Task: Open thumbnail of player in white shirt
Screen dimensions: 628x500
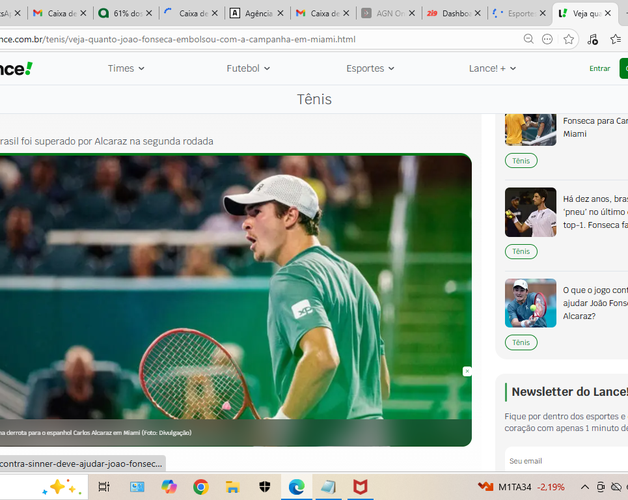Action: (x=530, y=212)
